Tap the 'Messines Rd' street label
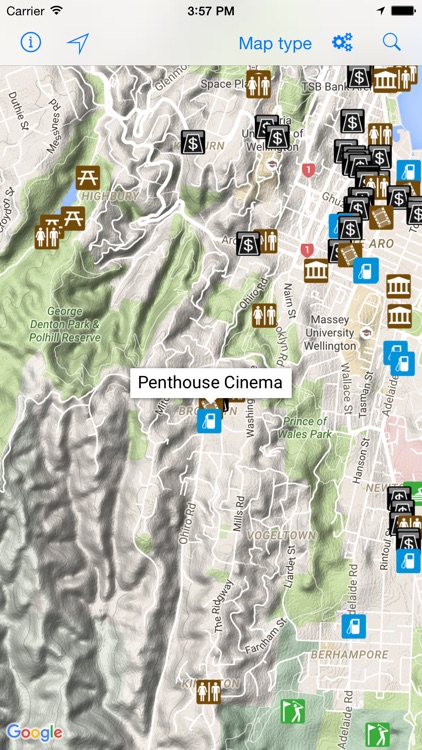Image resolution: width=422 pixels, height=750 pixels. pyautogui.click(x=55, y=126)
